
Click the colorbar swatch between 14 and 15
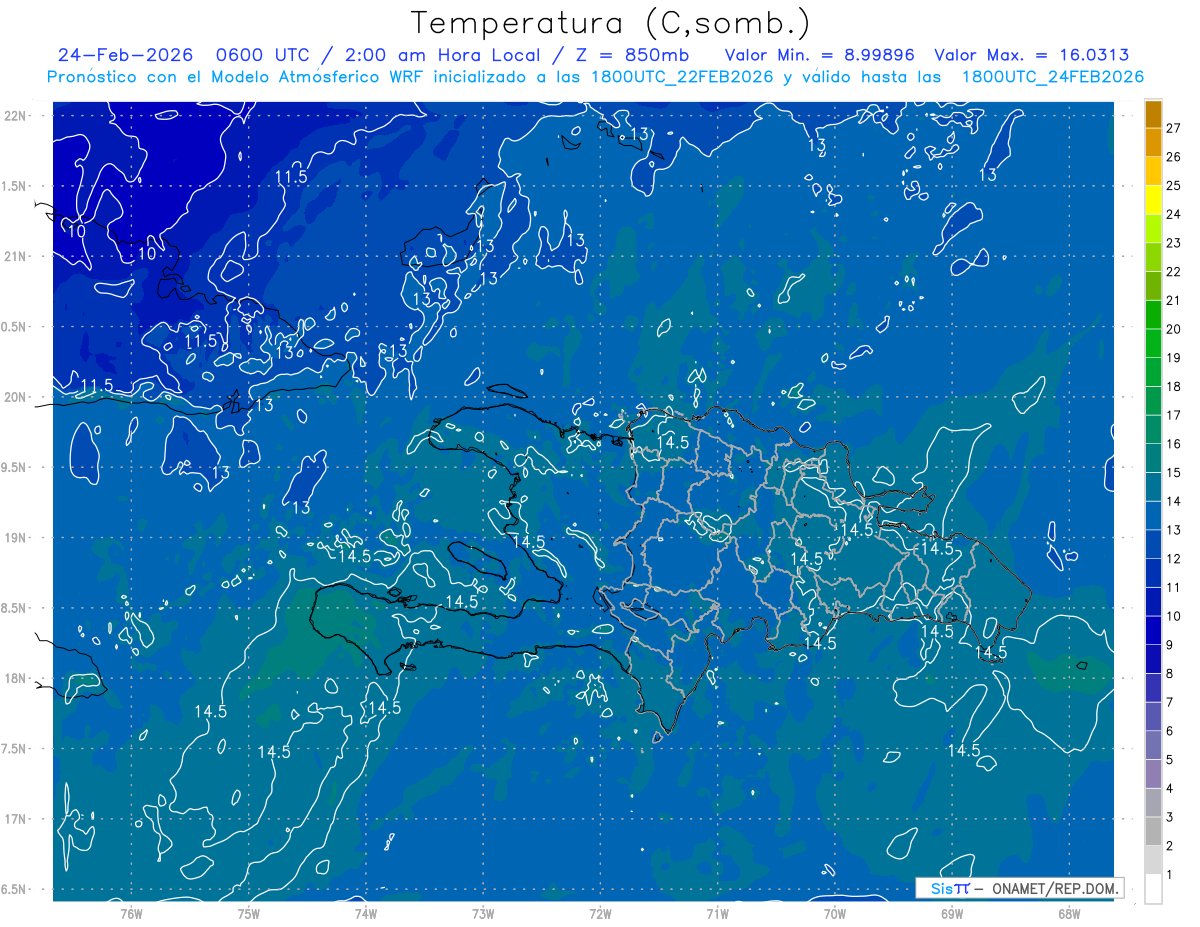tap(1153, 487)
